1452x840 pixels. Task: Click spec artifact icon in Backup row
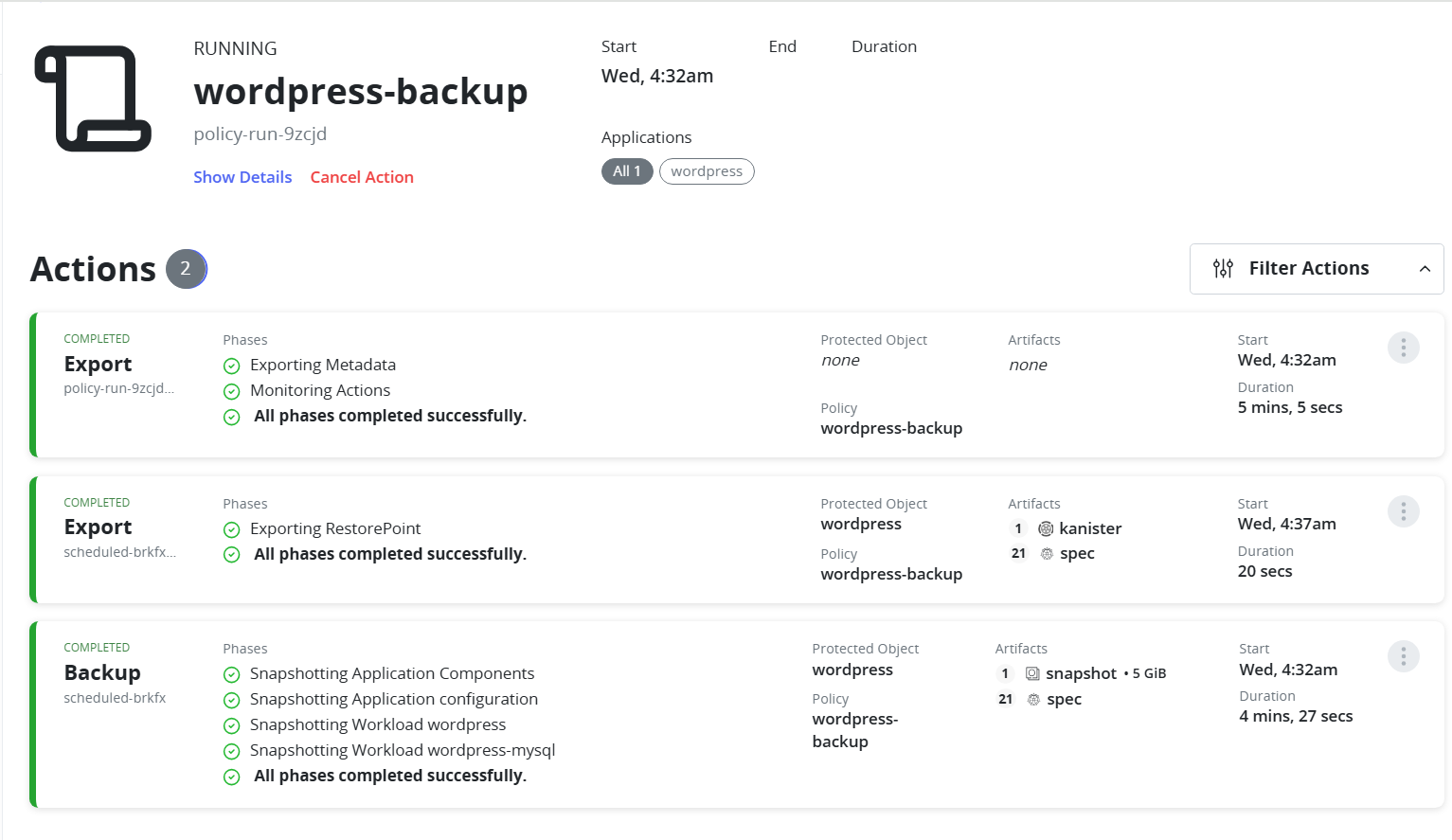(x=1033, y=700)
